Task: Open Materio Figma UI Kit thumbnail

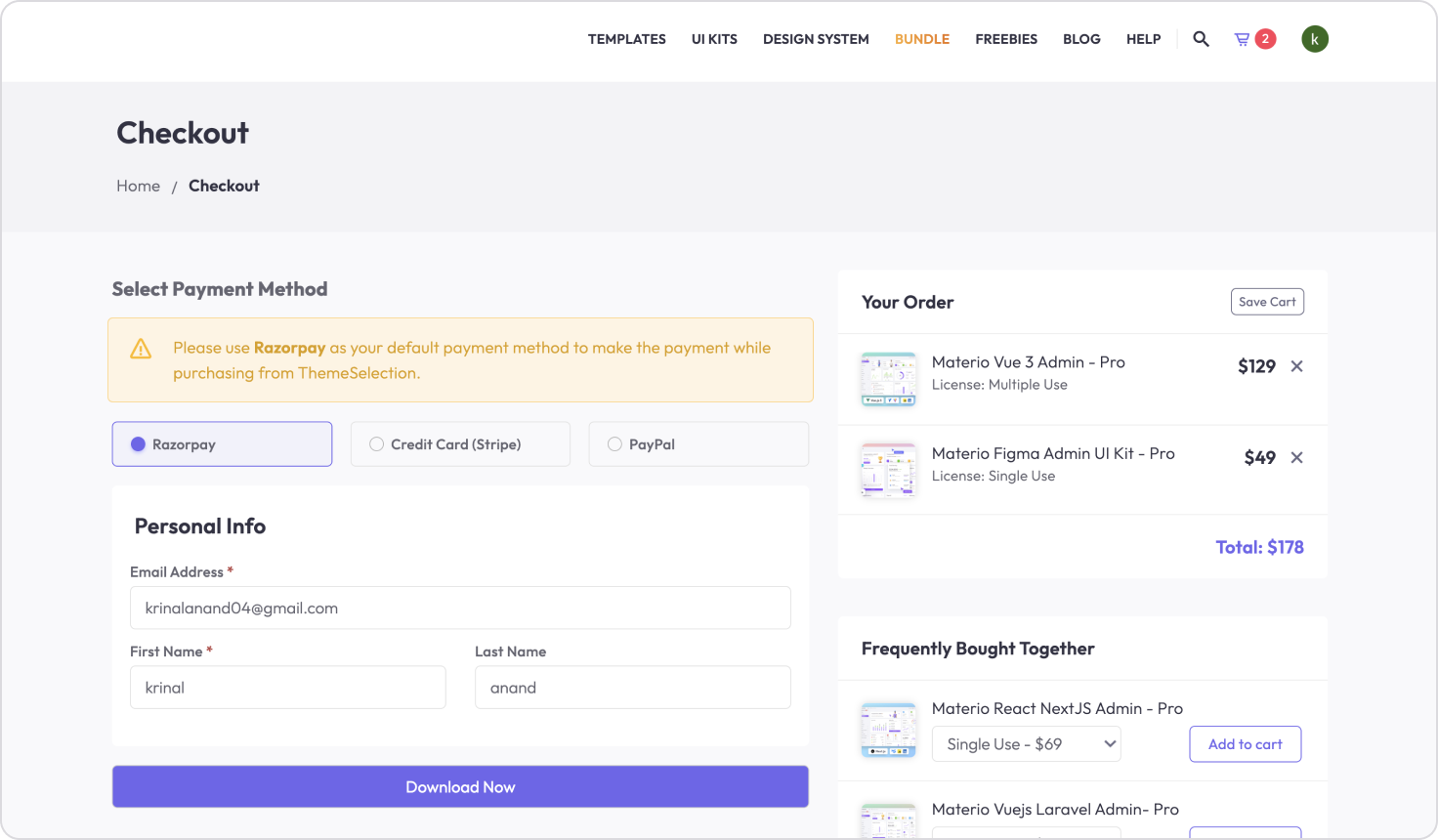Action: [888, 470]
